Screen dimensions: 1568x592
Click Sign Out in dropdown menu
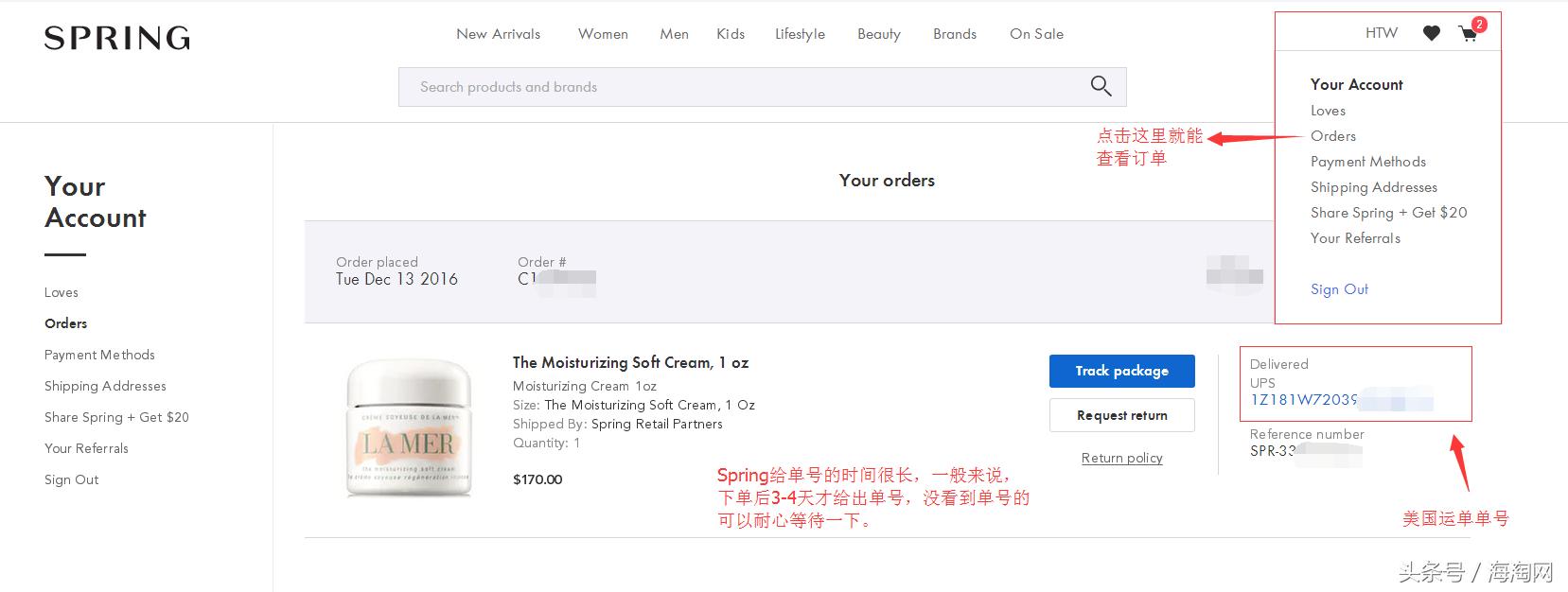pyautogui.click(x=1339, y=289)
